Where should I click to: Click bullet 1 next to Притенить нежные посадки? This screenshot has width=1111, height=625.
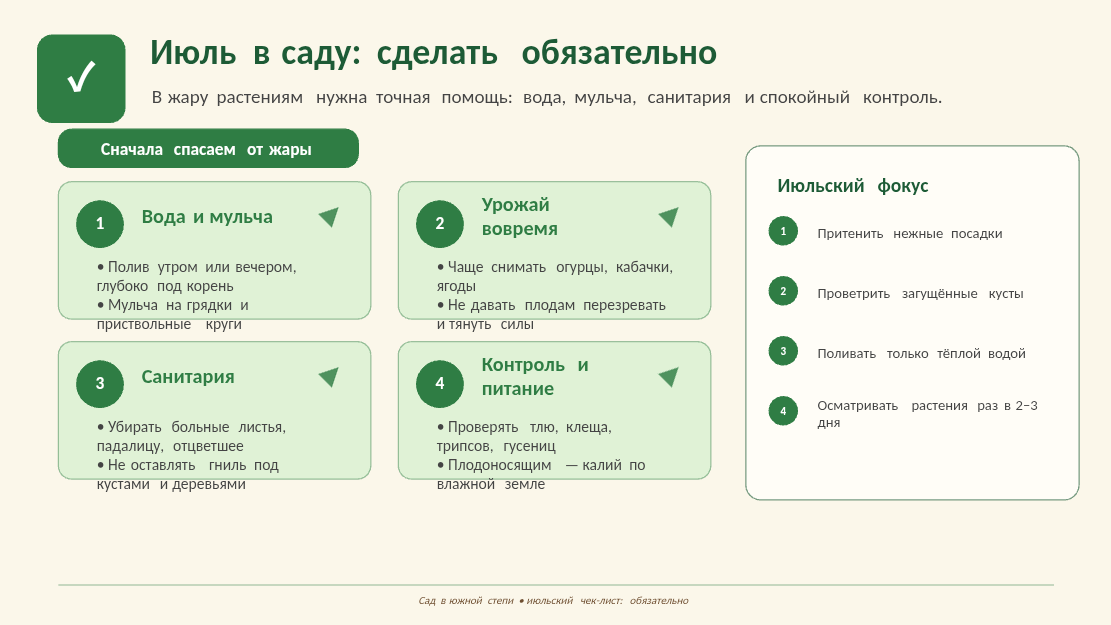click(783, 231)
